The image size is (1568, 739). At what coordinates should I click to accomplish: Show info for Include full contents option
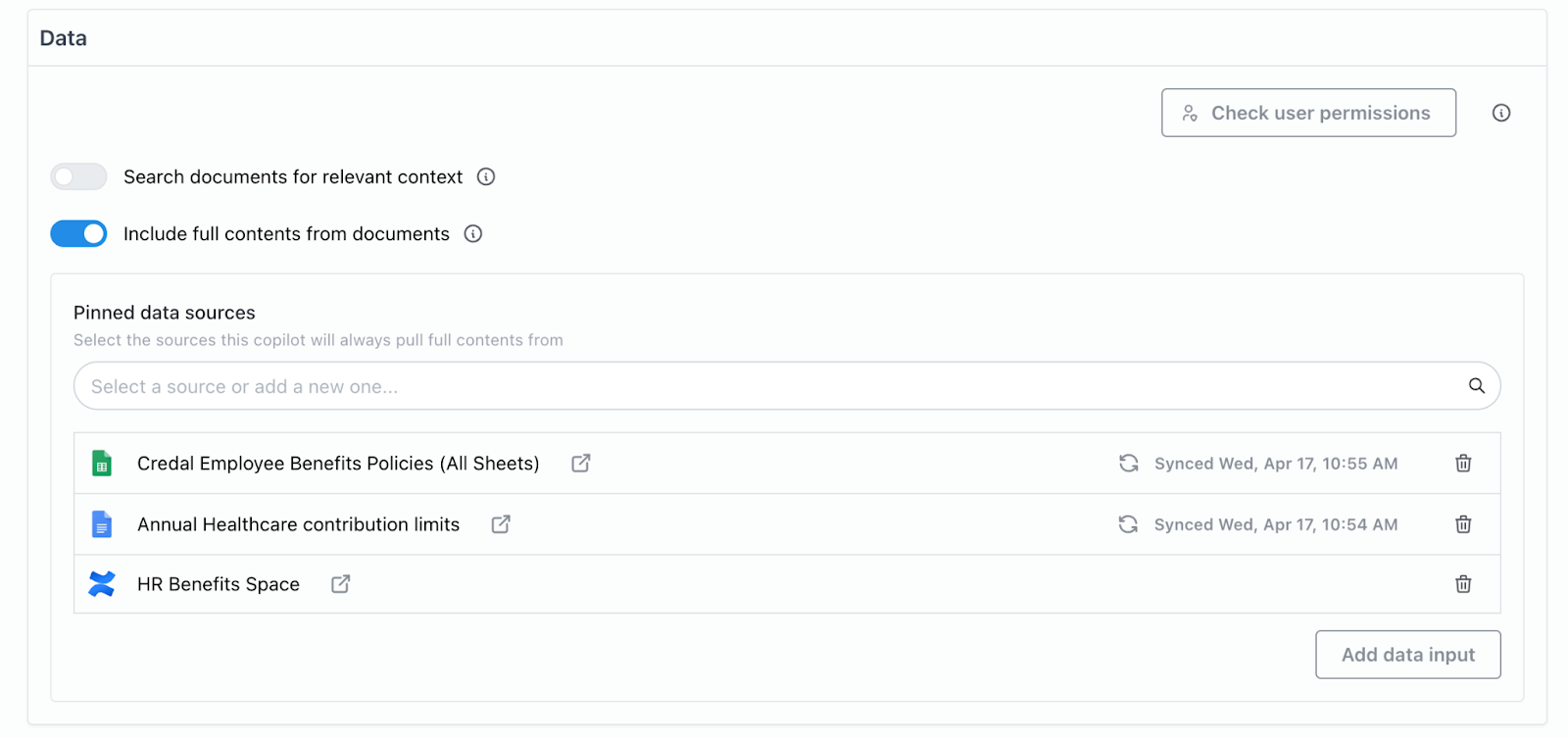pyautogui.click(x=473, y=234)
